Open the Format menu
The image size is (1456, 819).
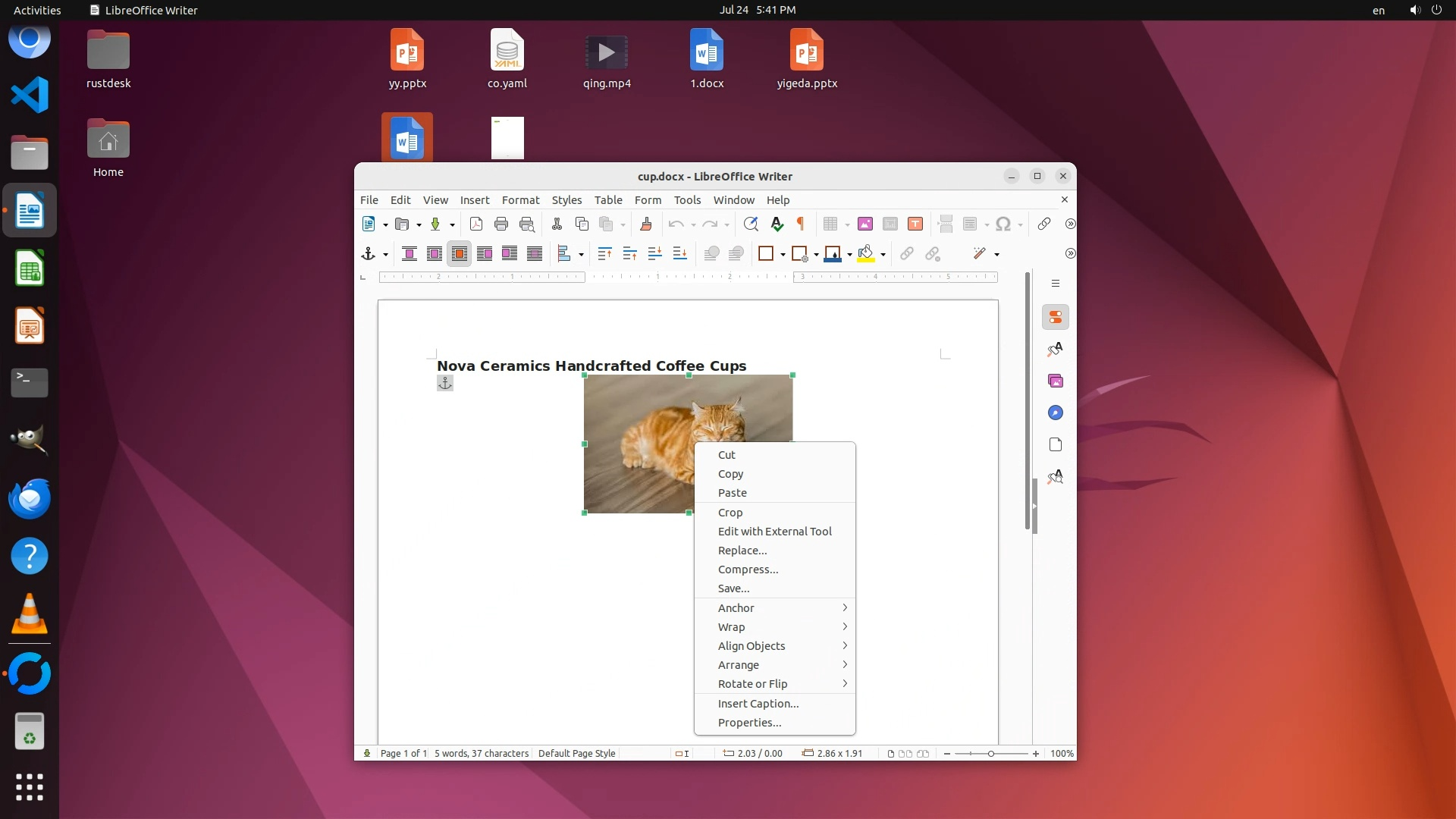[x=520, y=200]
